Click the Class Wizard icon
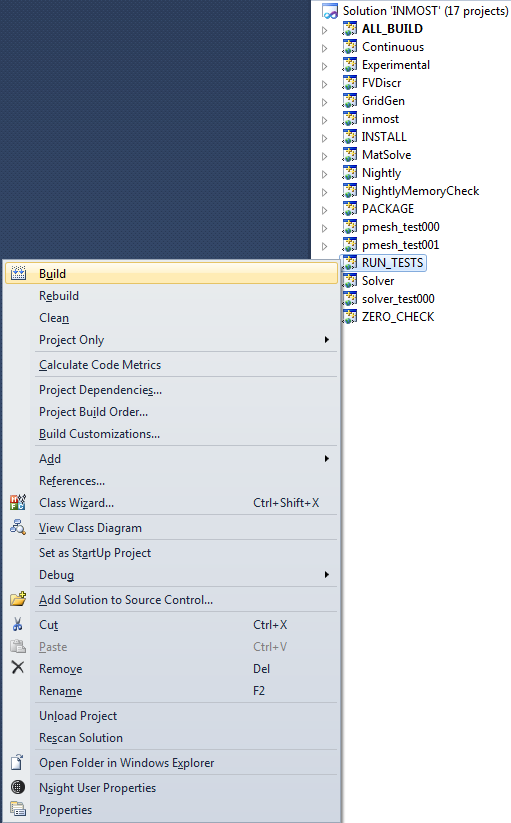511x823 pixels. (x=18, y=502)
